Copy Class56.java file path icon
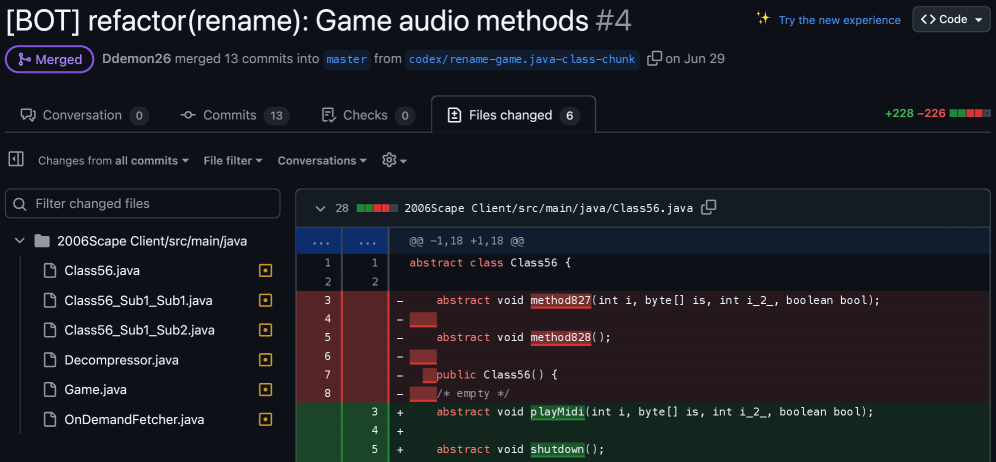996x462 pixels. pos(709,207)
